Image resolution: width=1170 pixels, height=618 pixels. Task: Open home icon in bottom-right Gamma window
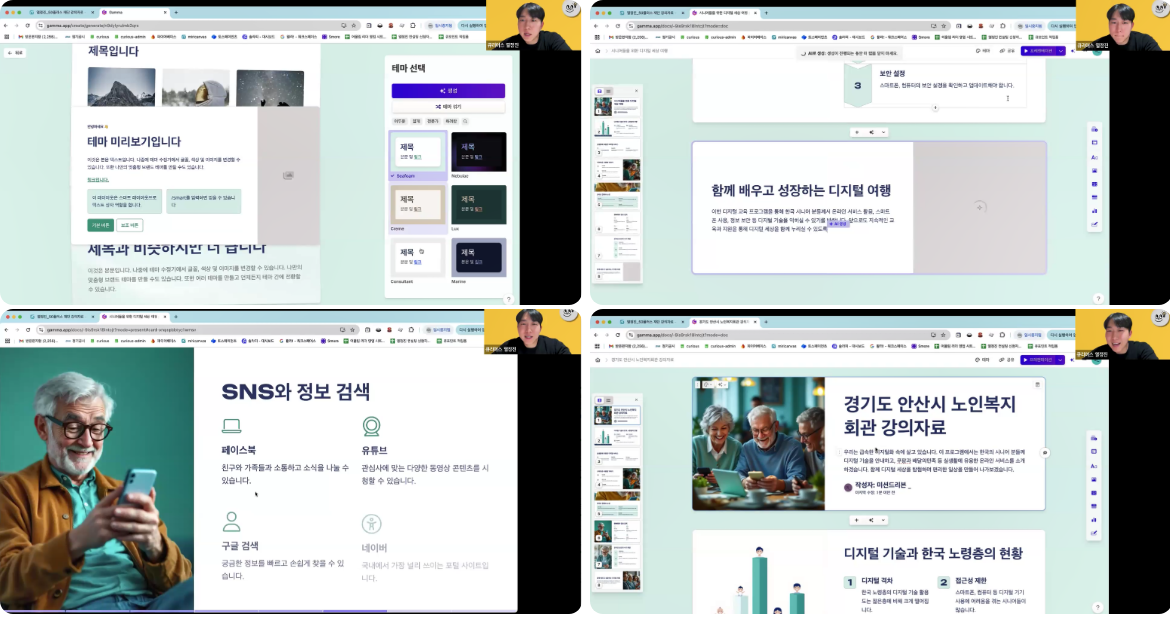(x=598, y=360)
